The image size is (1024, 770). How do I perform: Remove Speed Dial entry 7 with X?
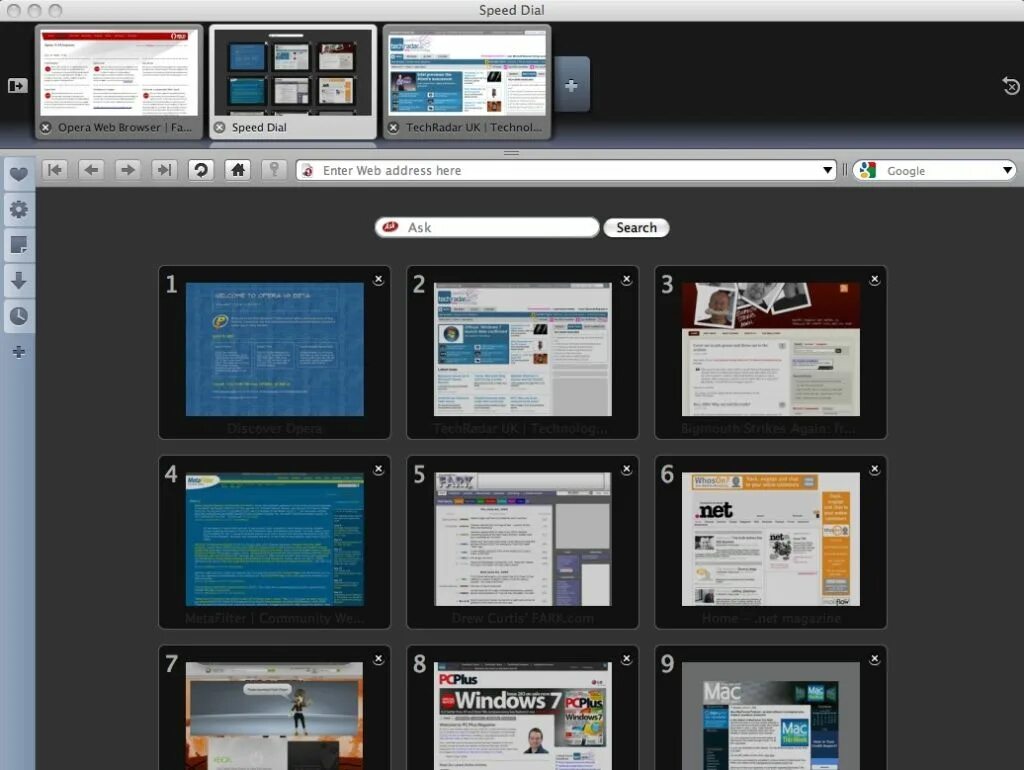pos(378,660)
